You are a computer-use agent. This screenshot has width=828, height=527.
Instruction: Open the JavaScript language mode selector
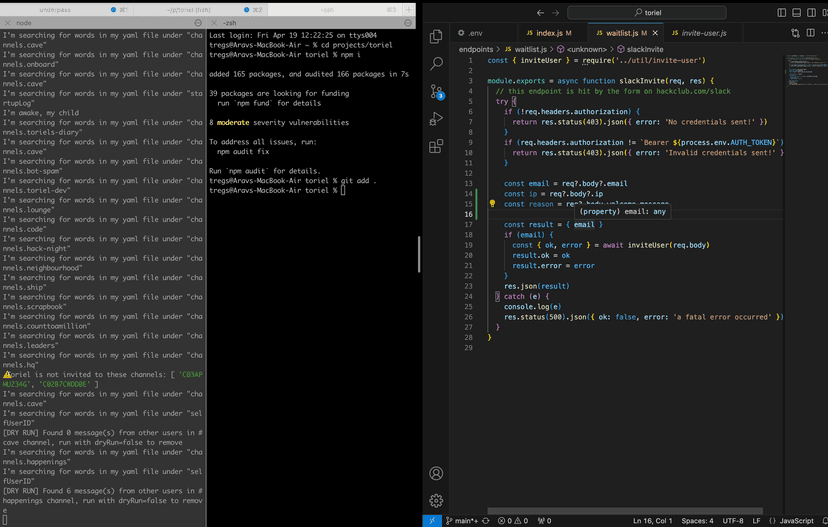coord(796,521)
